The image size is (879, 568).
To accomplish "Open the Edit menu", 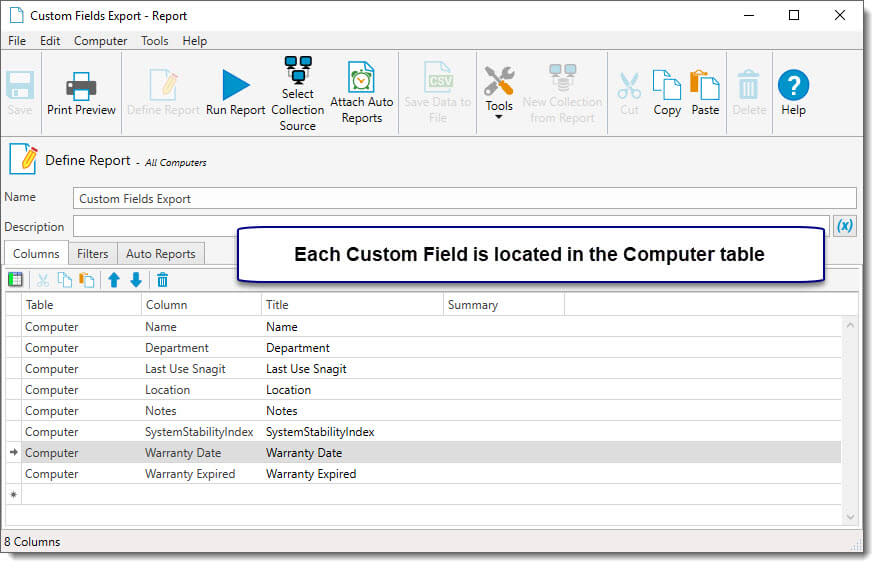I will [x=50, y=41].
